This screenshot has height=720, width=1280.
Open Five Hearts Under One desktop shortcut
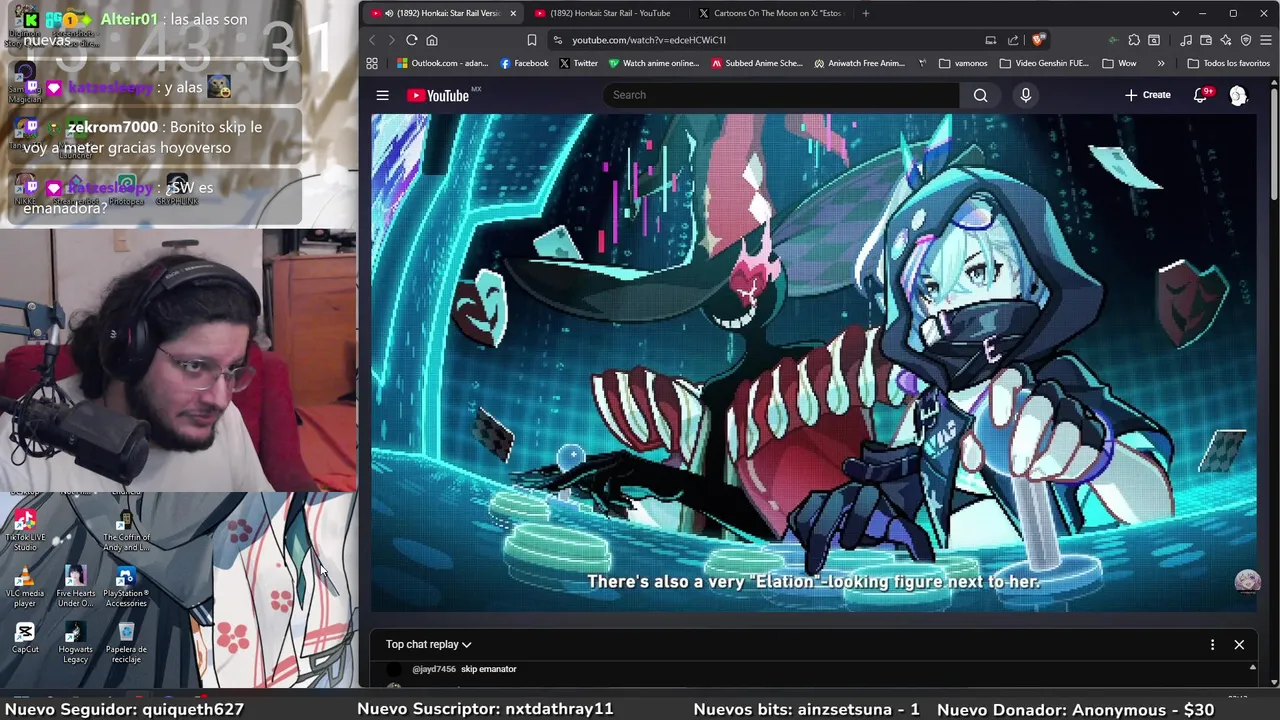(x=75, y=587)
